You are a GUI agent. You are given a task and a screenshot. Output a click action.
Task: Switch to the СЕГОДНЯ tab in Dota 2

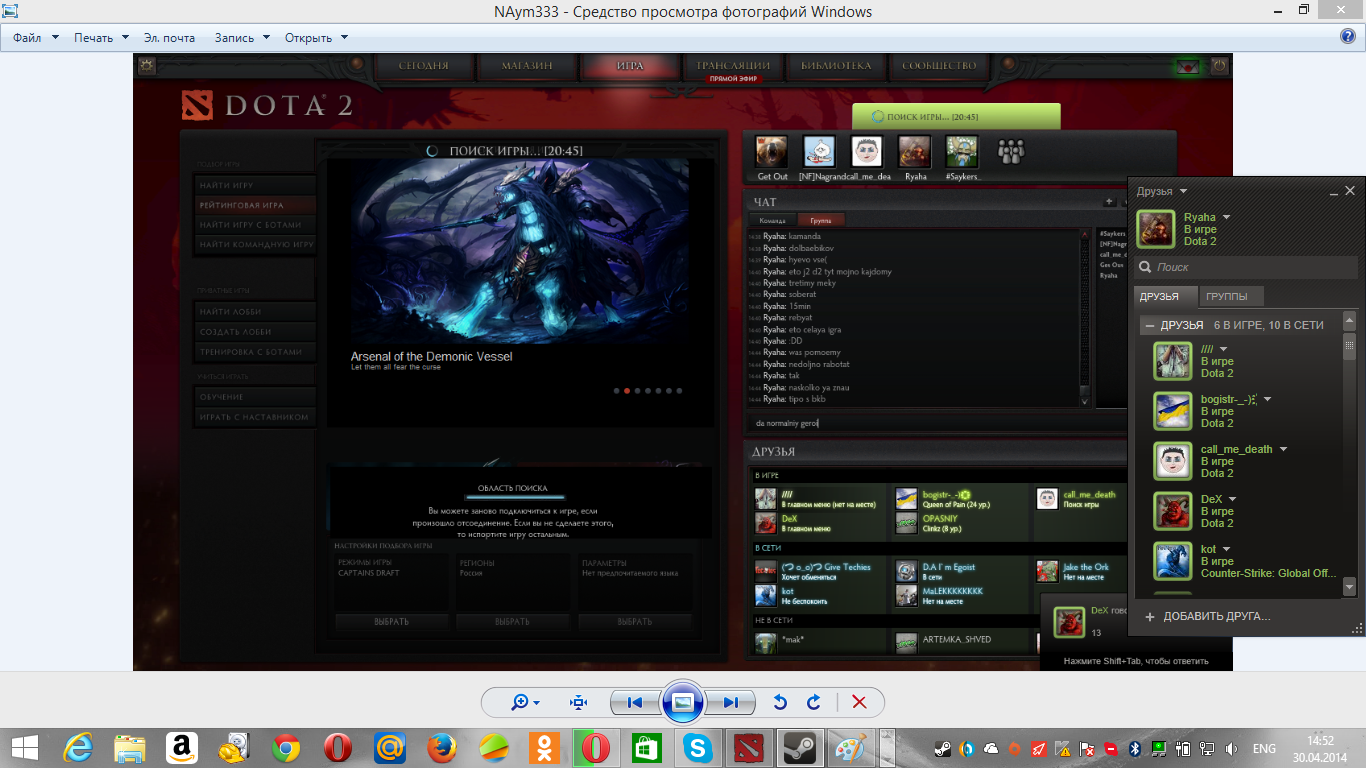click(423, 66)
